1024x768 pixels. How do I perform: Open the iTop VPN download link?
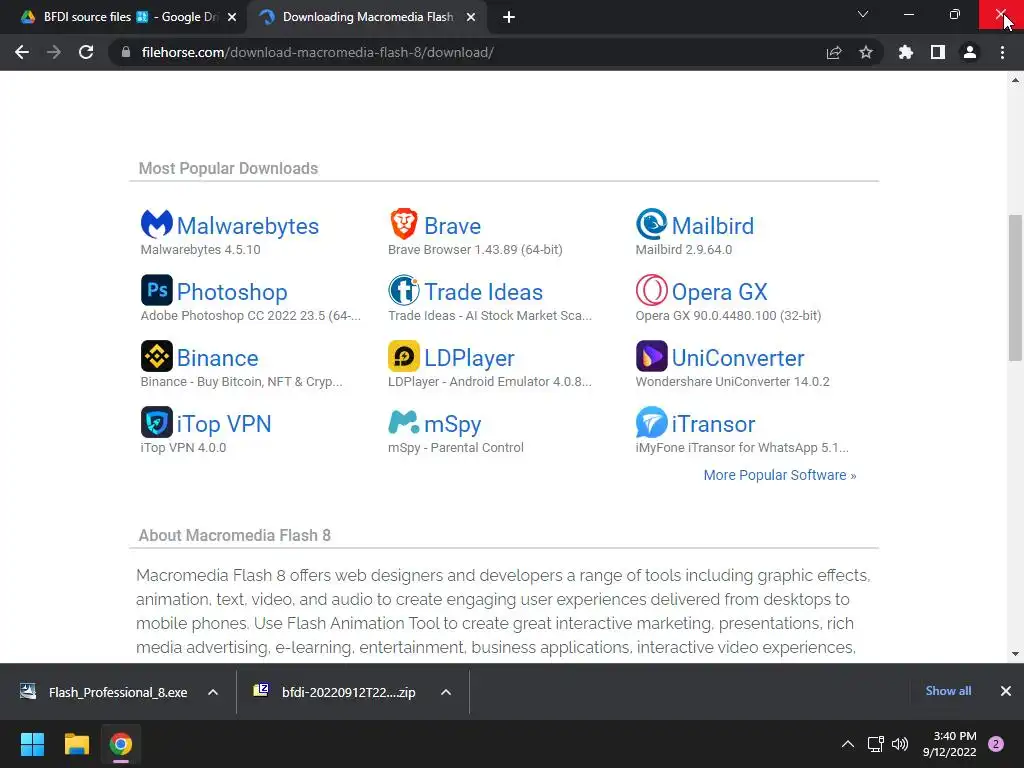coord(224,424)
